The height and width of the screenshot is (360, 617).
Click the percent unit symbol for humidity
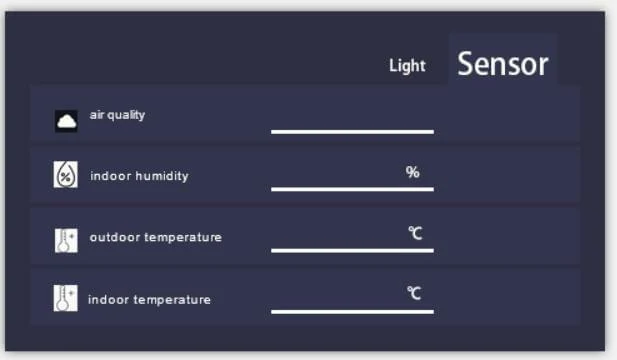pyautogui.click(x=412, y=172)
